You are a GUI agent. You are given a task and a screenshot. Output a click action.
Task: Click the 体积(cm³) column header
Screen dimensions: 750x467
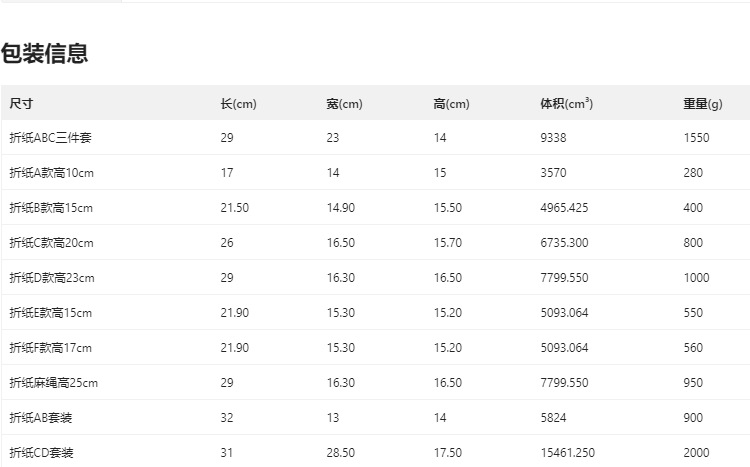(566, 103)
